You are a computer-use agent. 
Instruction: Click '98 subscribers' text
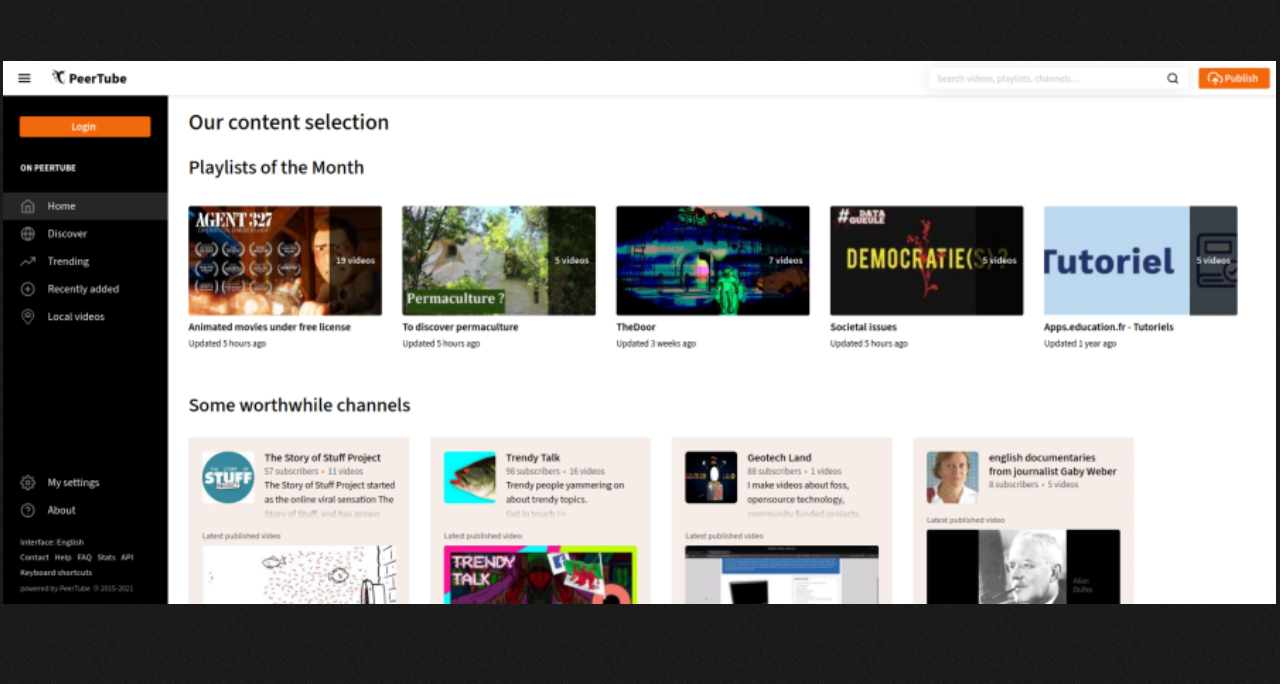[x=533, y=471]
